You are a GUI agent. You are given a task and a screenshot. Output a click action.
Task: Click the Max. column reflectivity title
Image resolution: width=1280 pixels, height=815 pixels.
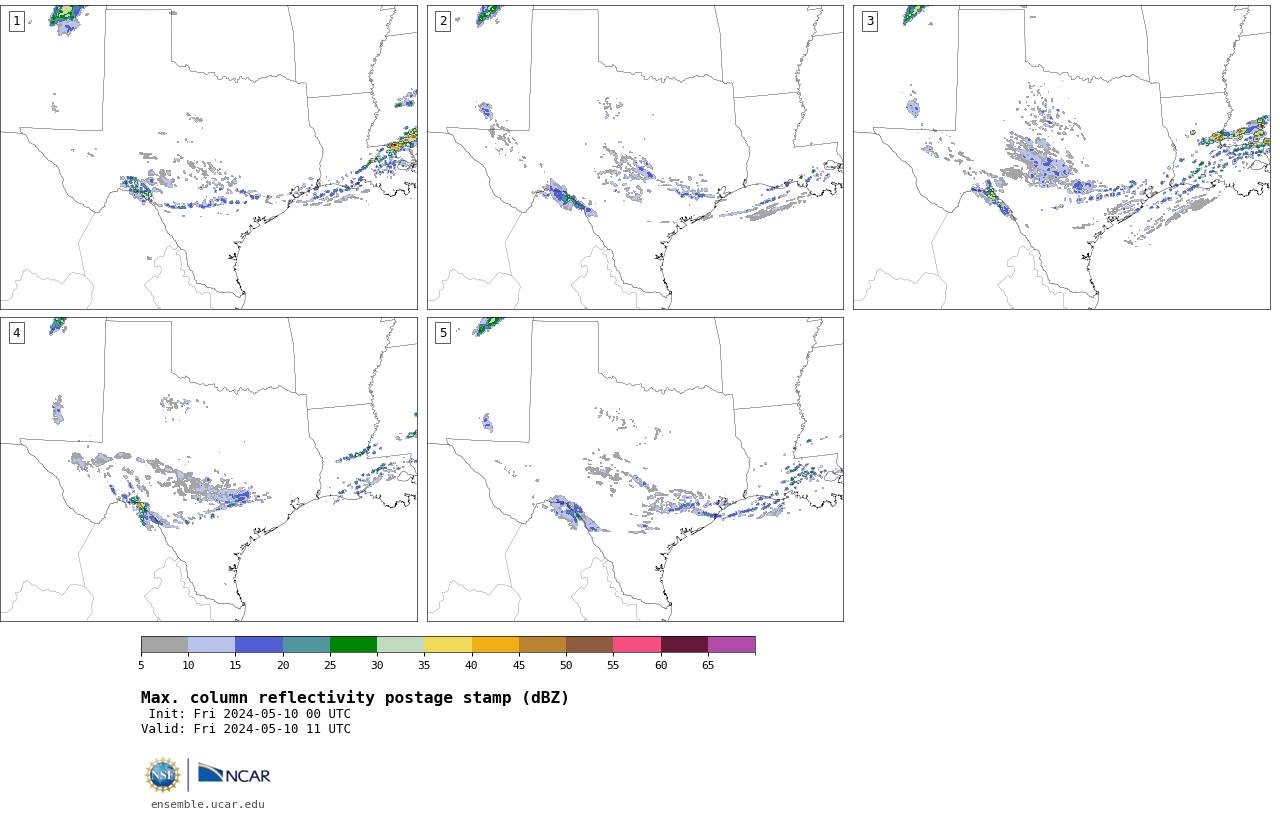pyautogui.click(x=355, y=698)
